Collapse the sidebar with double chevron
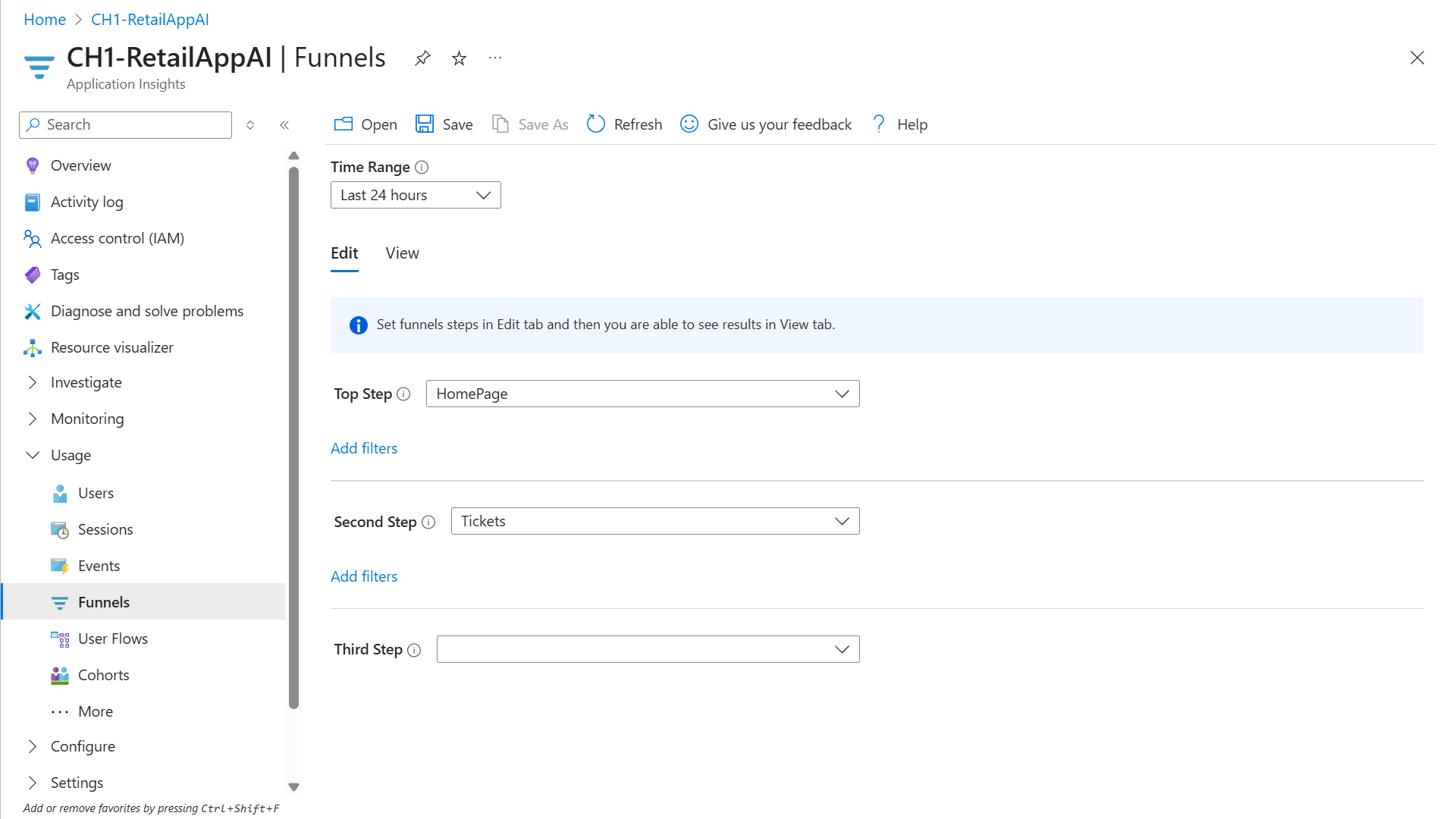This screenshot has width=1456, height=819. (284, 125)
